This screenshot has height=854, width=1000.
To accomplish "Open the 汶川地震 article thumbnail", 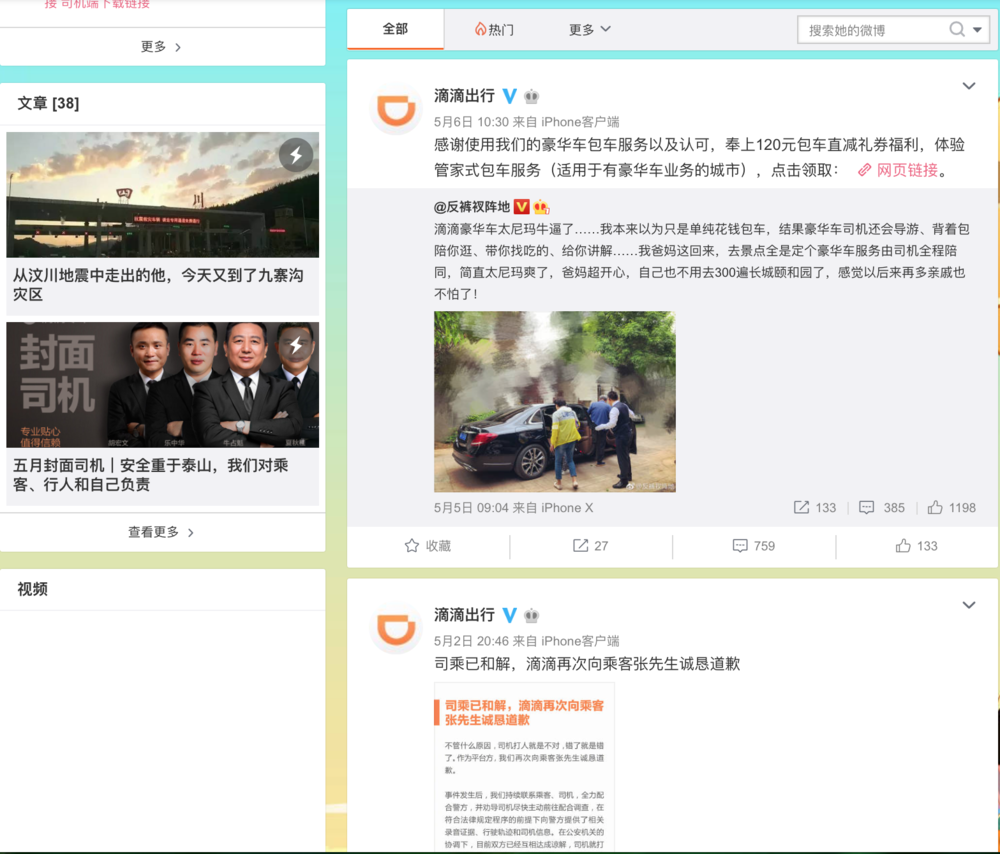I will point(163,195).
